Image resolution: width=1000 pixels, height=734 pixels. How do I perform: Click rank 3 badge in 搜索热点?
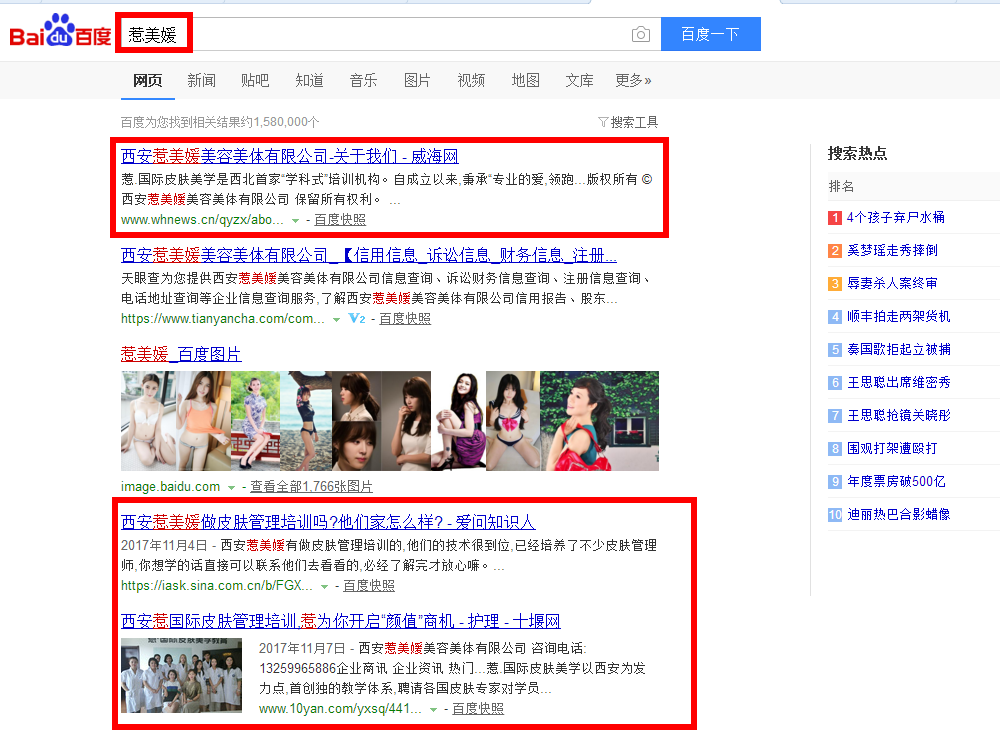pyautogui.click(x=835, y=284)
